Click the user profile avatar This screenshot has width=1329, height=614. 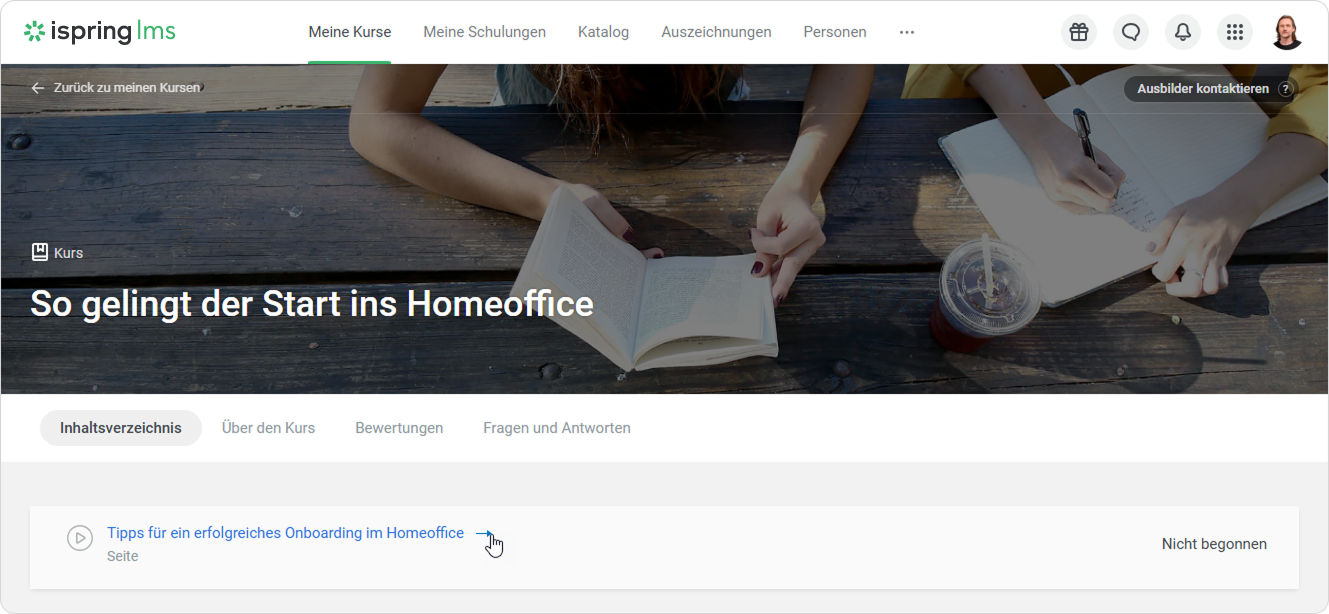[1287, 32]
